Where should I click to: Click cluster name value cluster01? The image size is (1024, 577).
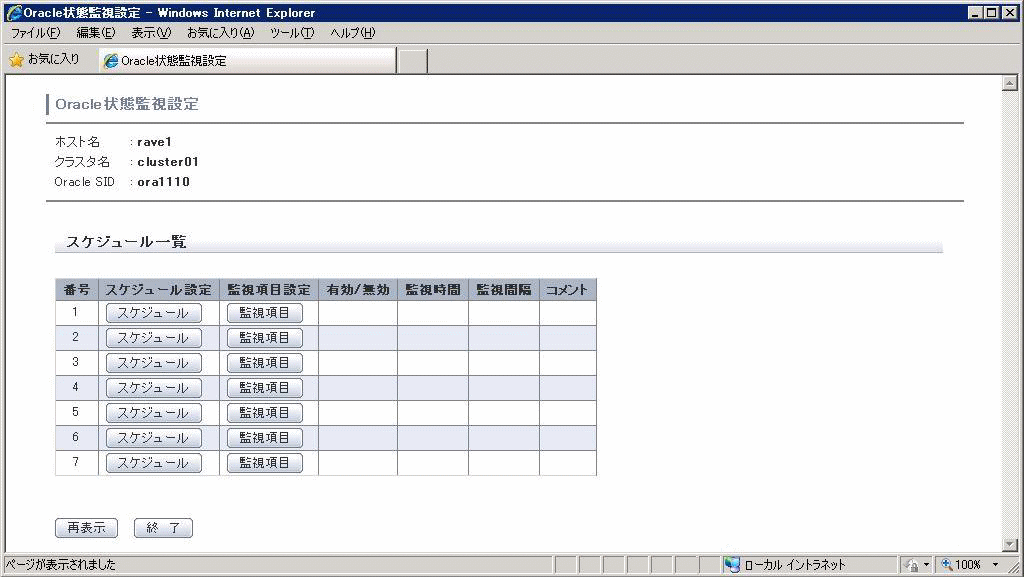click(168, 162)
